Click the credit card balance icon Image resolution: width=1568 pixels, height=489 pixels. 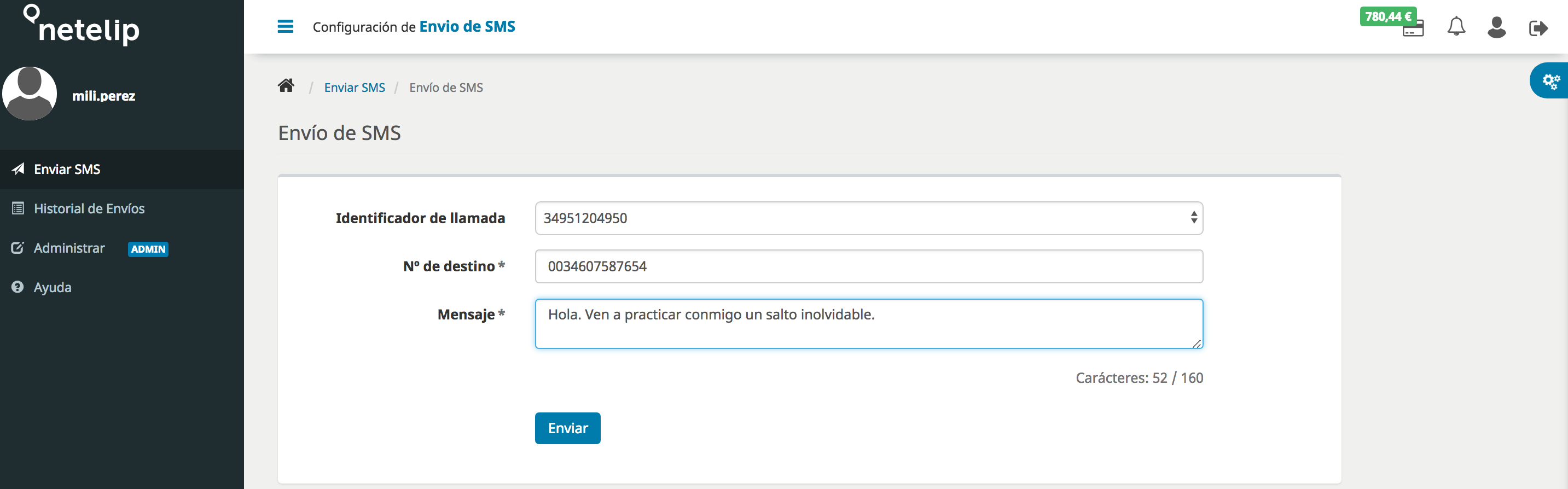(1413, 29)
